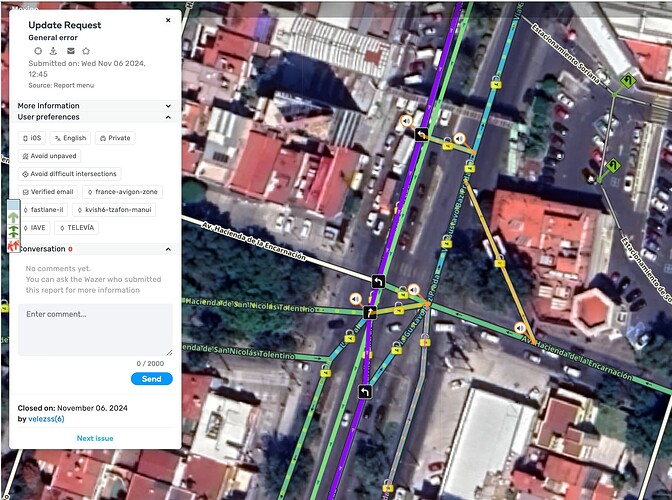Screen dimensions: 672x500
Task: Click the left-turn arrow ending white Av. Hacienda road
Action: 378,281
